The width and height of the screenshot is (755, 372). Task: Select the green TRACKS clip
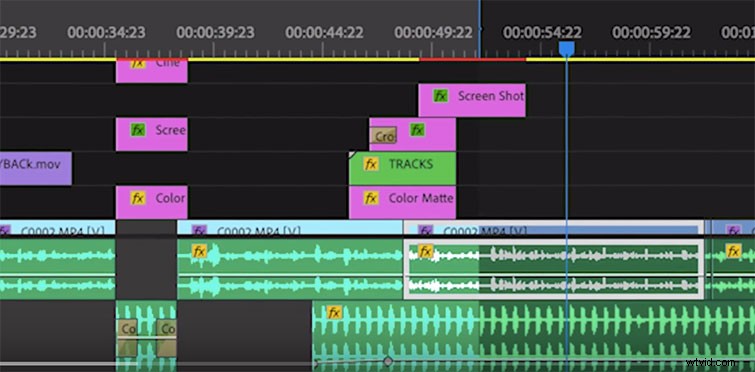point(403,168)
